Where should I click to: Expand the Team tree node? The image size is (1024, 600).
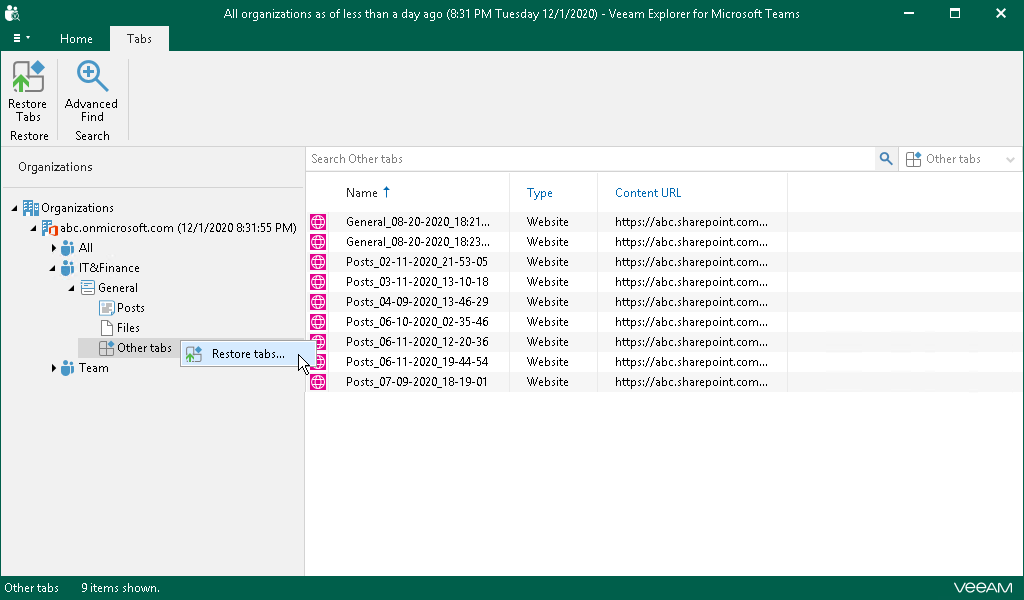[54, 368]
